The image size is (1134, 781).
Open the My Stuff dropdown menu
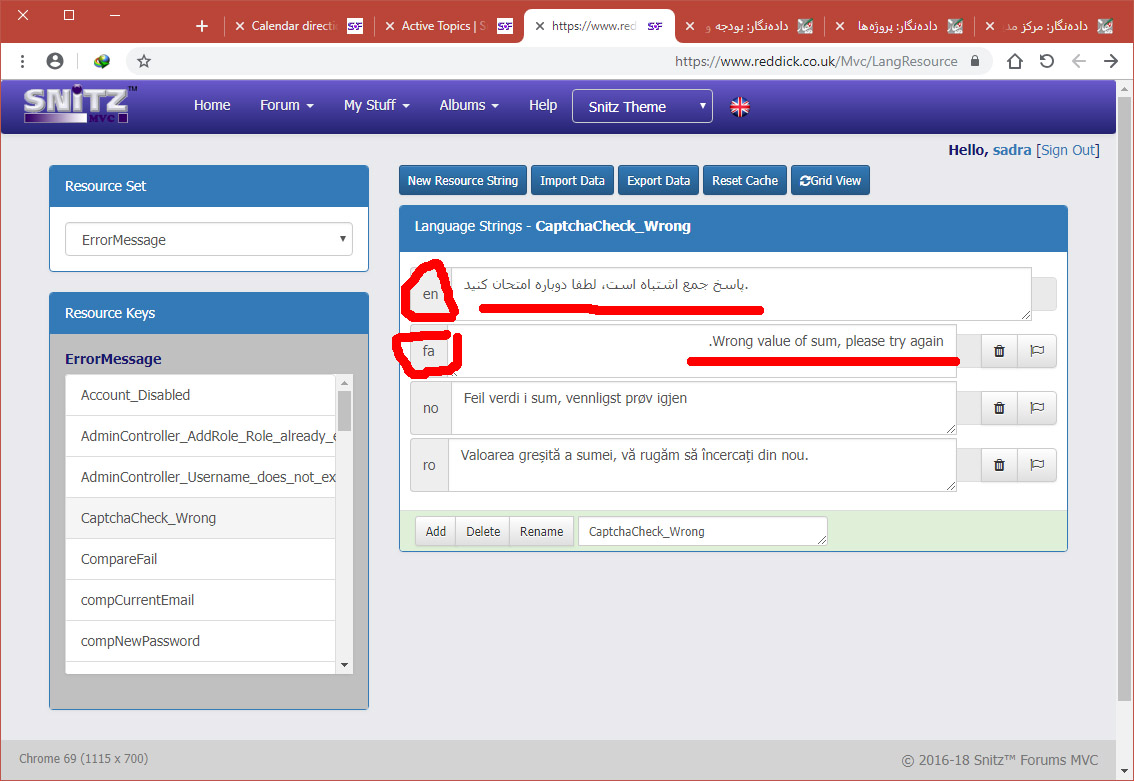coord(376,105)
